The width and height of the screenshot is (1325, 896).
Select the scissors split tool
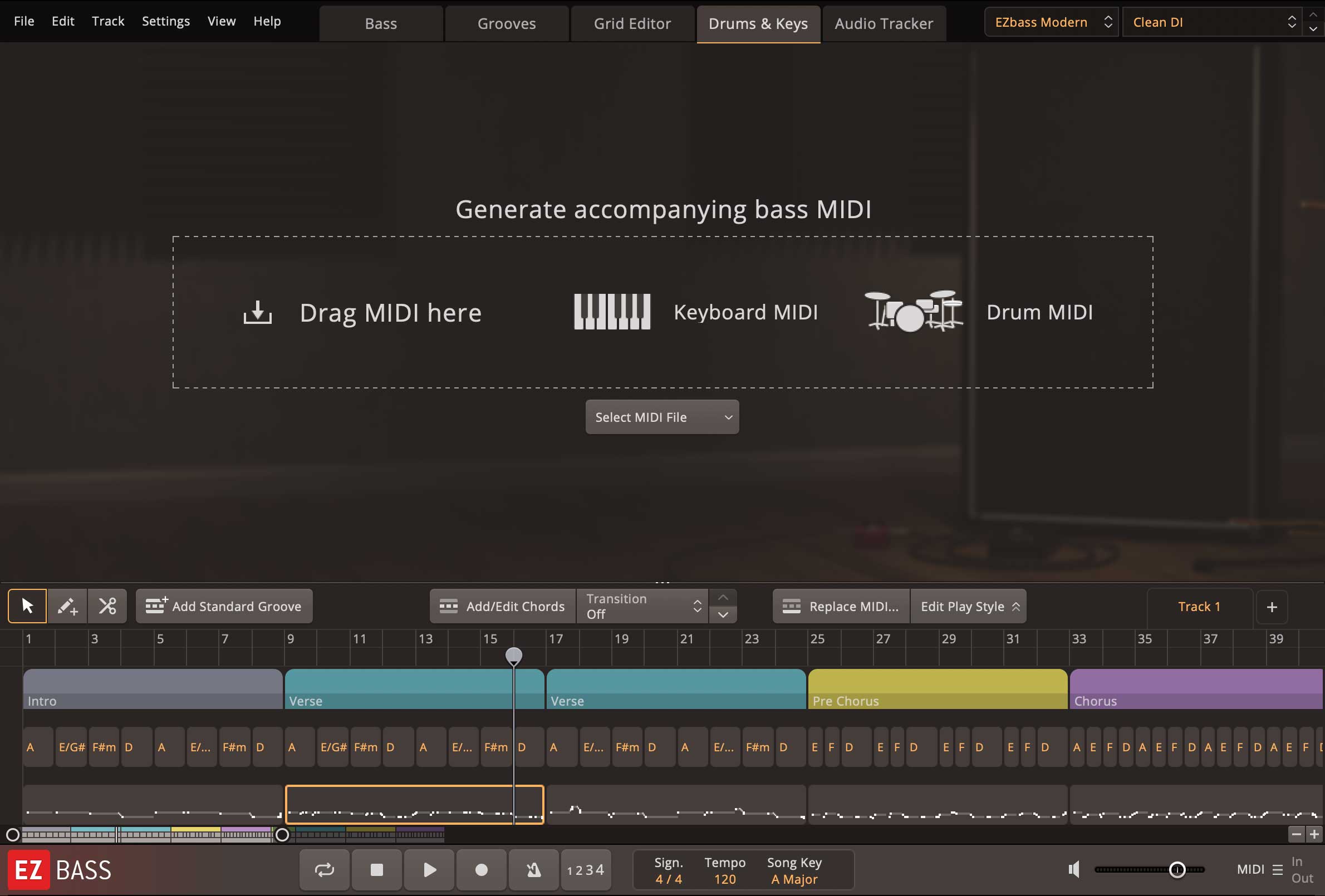[107, 606]
